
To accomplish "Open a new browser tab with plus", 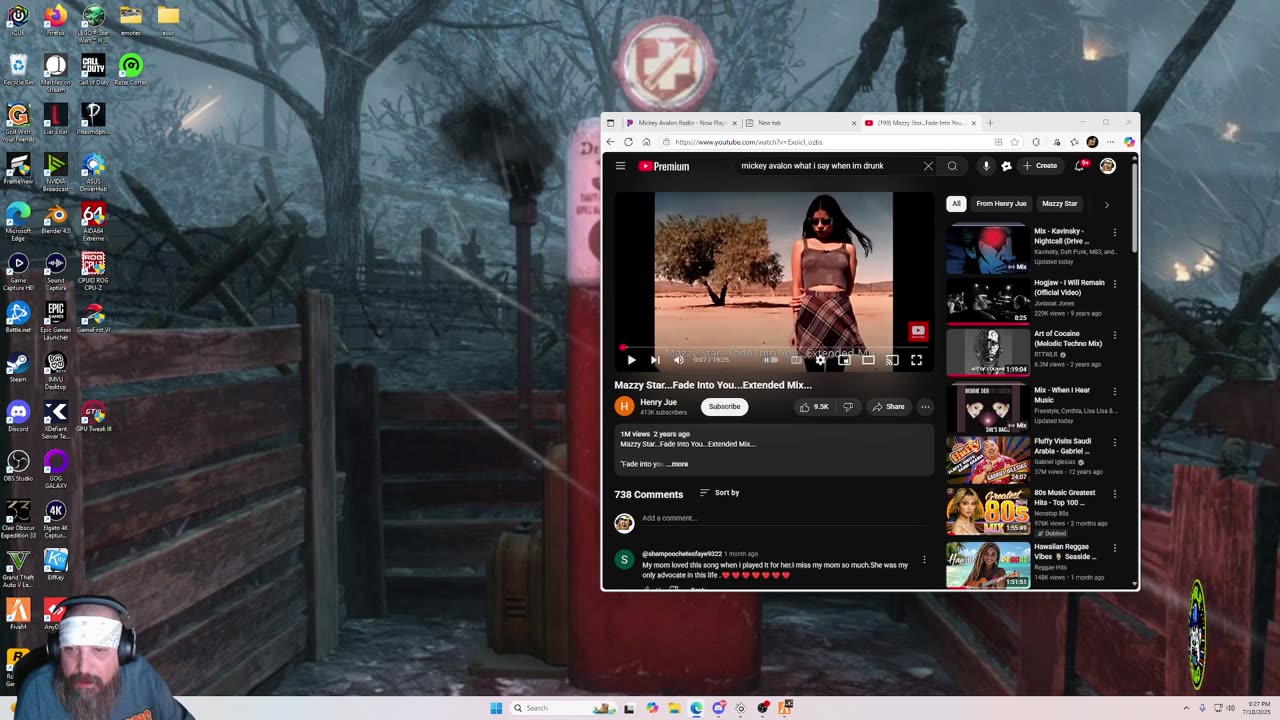I will coord(990,123).
